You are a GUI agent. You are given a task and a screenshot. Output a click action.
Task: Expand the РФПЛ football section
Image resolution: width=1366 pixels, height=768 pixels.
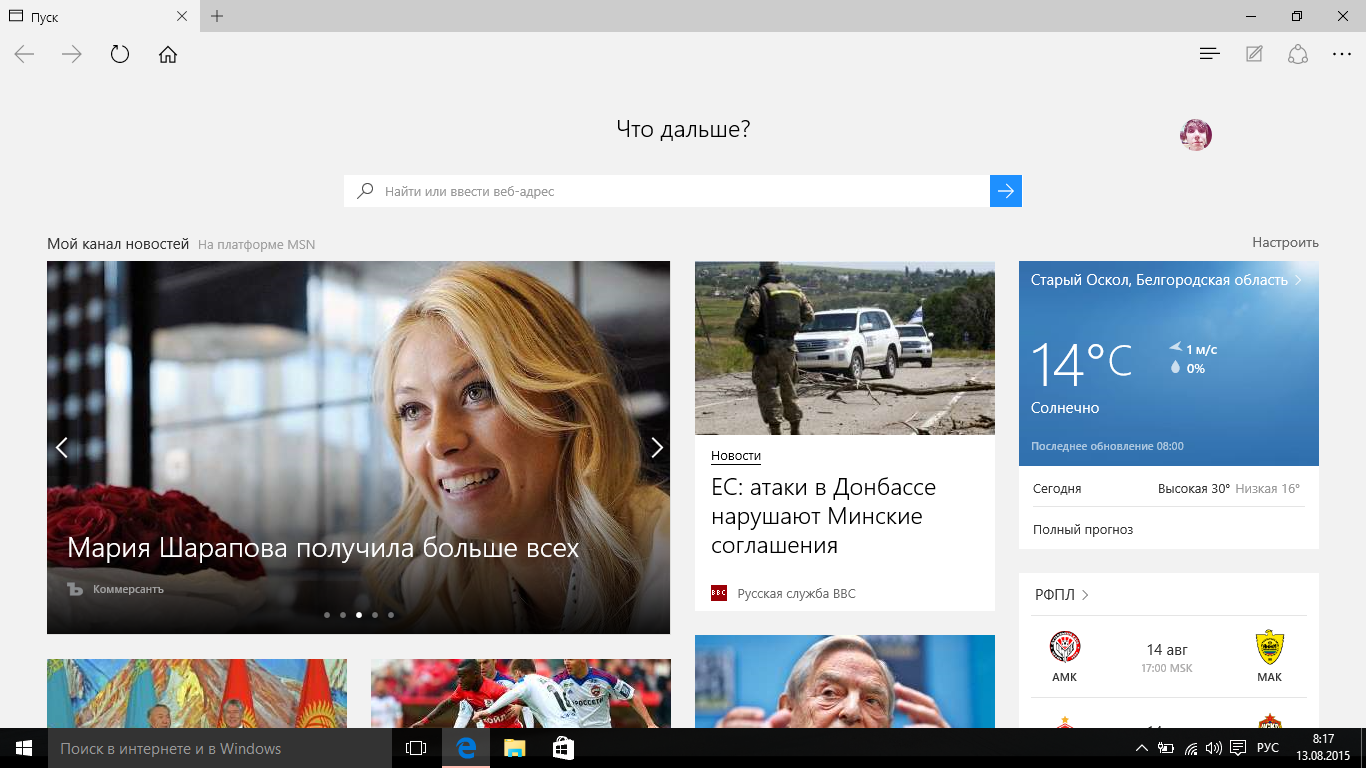pos(1062,595)
